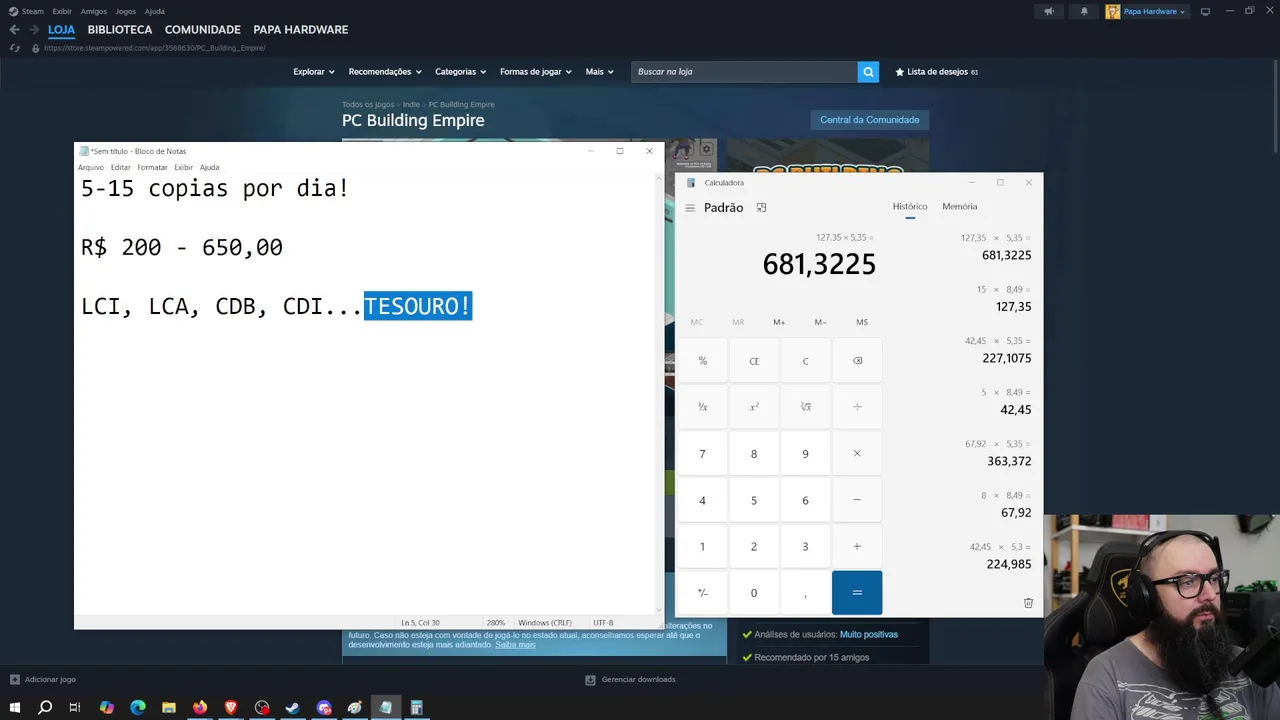This screenshot has width=1280, height=720.
Task: Go forward with Steam's forward arrow
Action: pos(33,30)
